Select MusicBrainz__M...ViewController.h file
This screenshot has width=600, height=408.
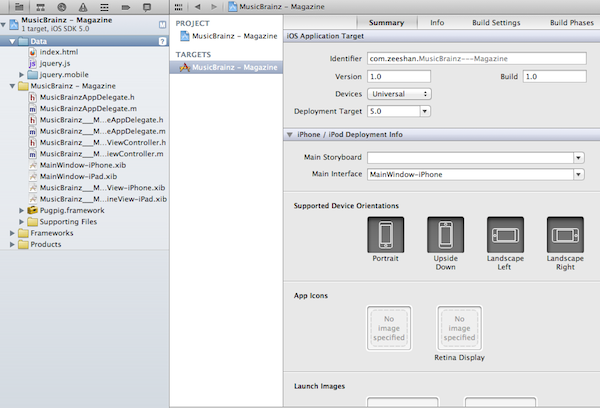coord(103,142)
